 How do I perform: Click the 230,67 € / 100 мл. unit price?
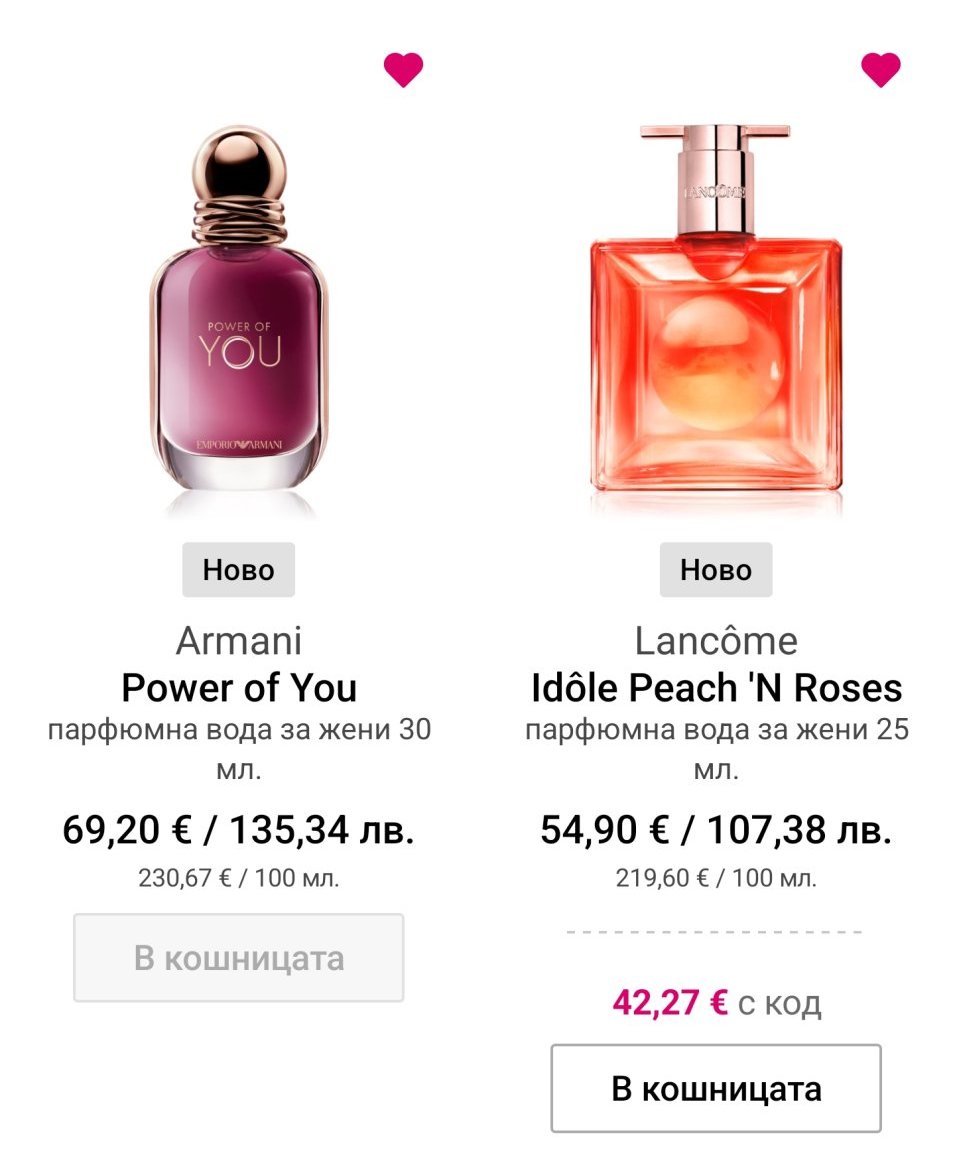238,879
